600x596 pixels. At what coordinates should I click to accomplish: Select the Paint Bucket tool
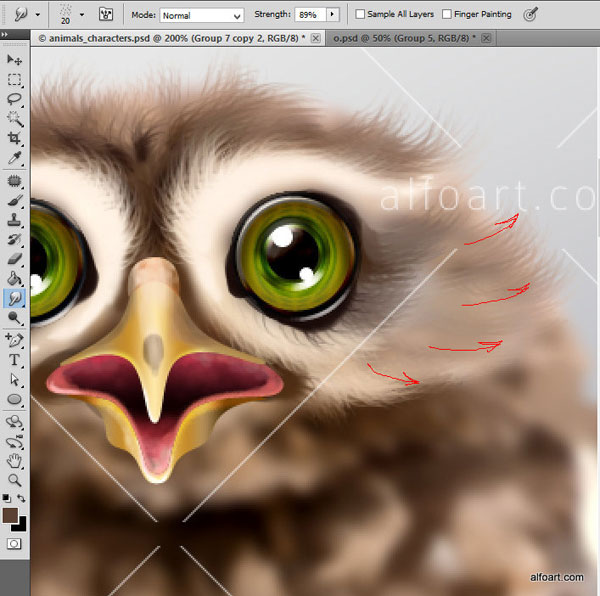point(15,279)
